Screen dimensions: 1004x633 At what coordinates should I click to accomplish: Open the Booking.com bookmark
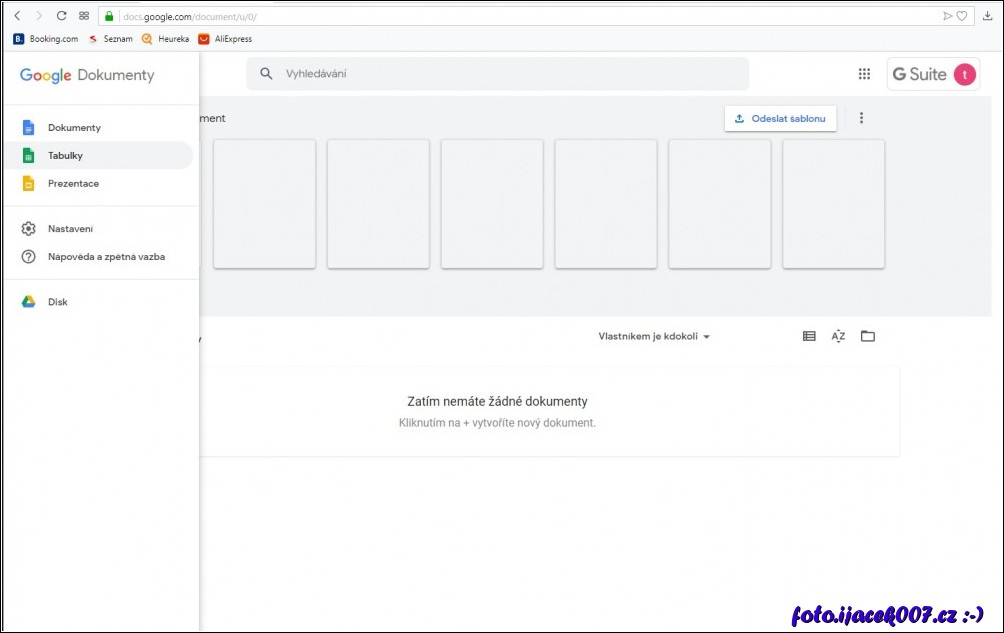tap(45, 38)
